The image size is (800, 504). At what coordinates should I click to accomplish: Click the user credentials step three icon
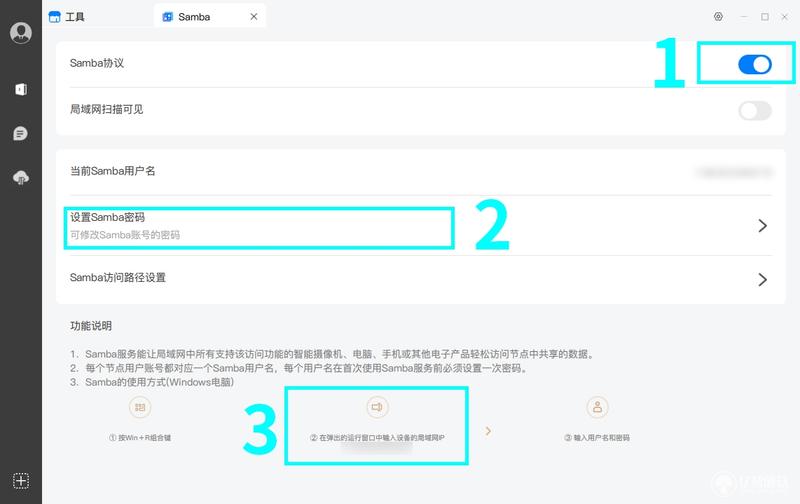597,407
